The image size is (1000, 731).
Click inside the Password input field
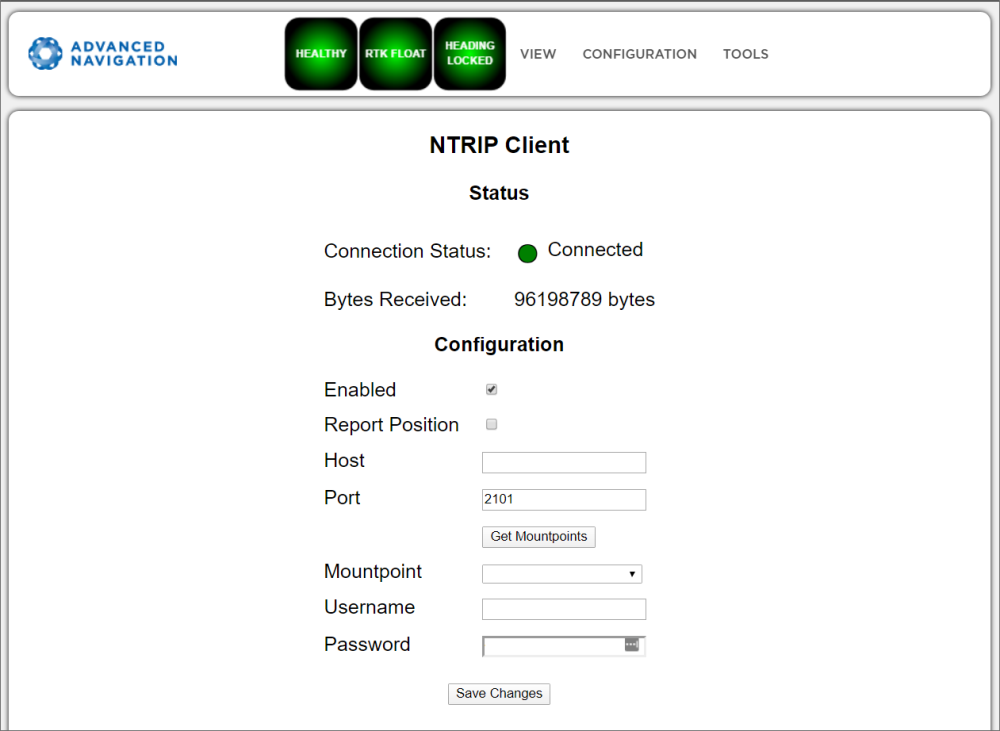pyautogui.click(x=553, y=647)
